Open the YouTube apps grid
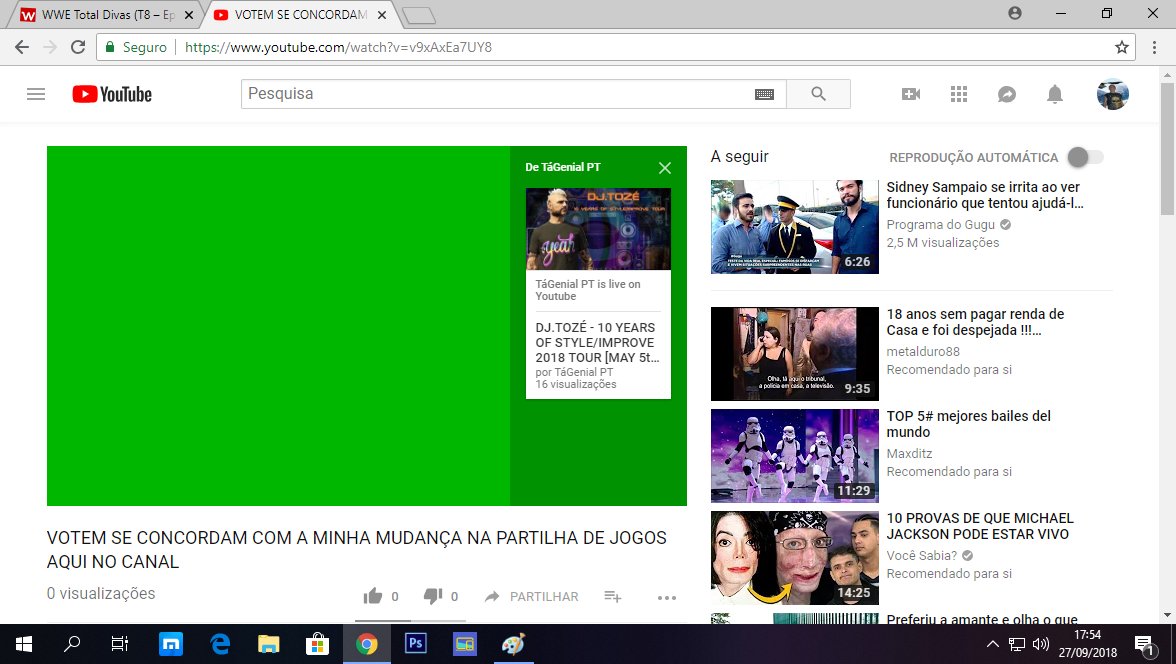This screenshot has width=1176, height=664. click(958, 94)
